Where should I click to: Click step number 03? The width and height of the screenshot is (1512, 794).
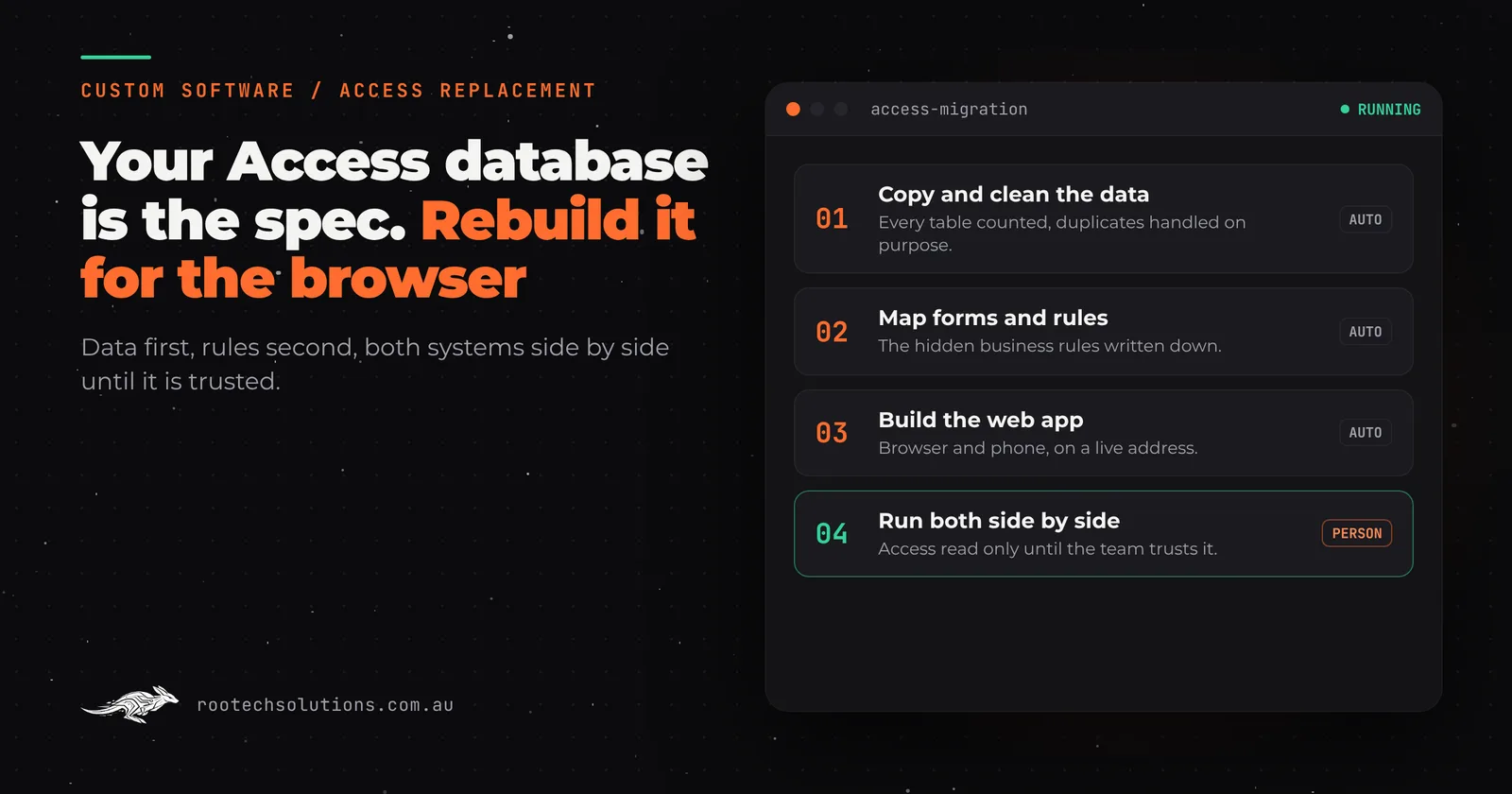pos(832,433)
